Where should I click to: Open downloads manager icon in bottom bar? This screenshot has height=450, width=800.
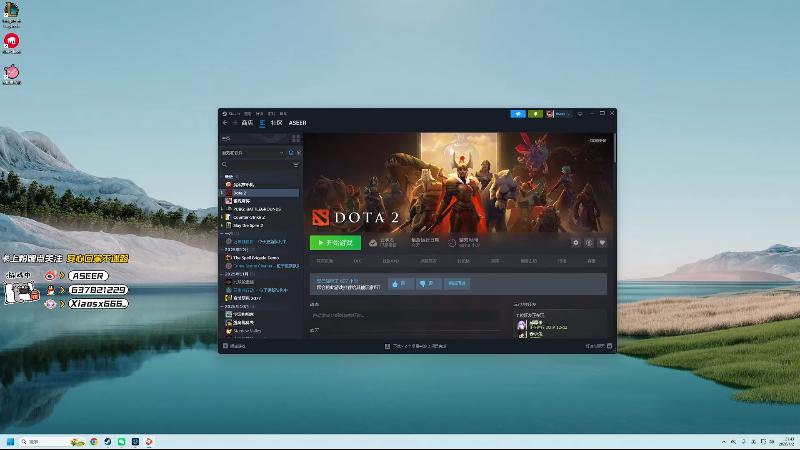click(387, 346)
